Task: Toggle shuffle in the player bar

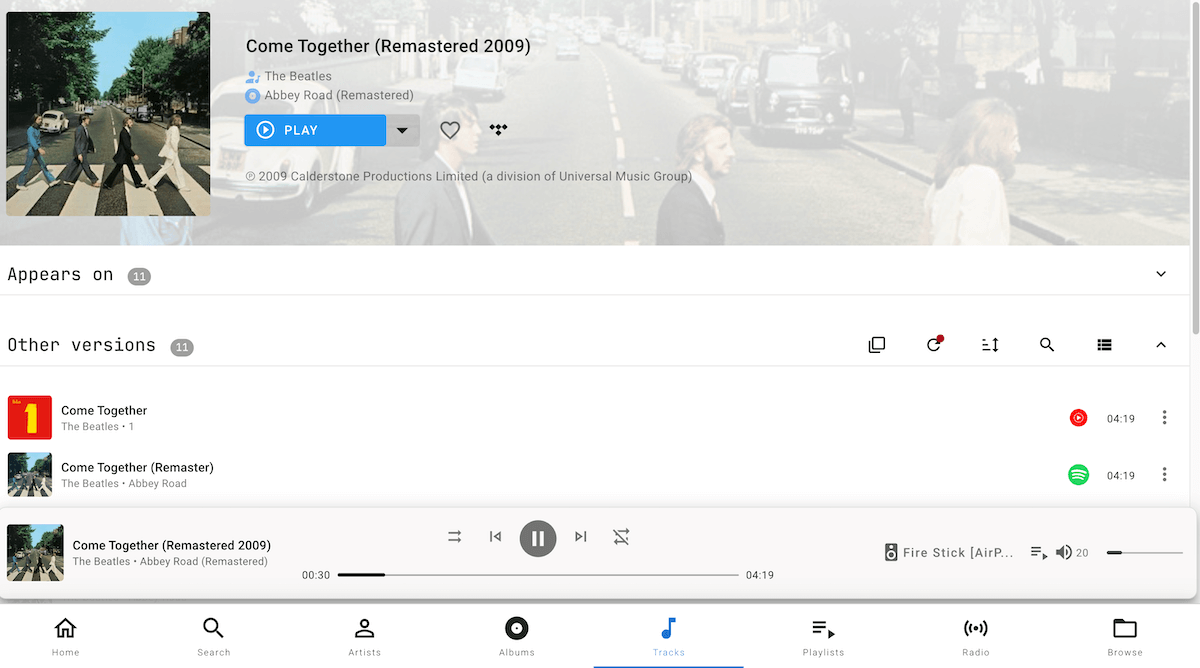Action: tap(455, 537)
